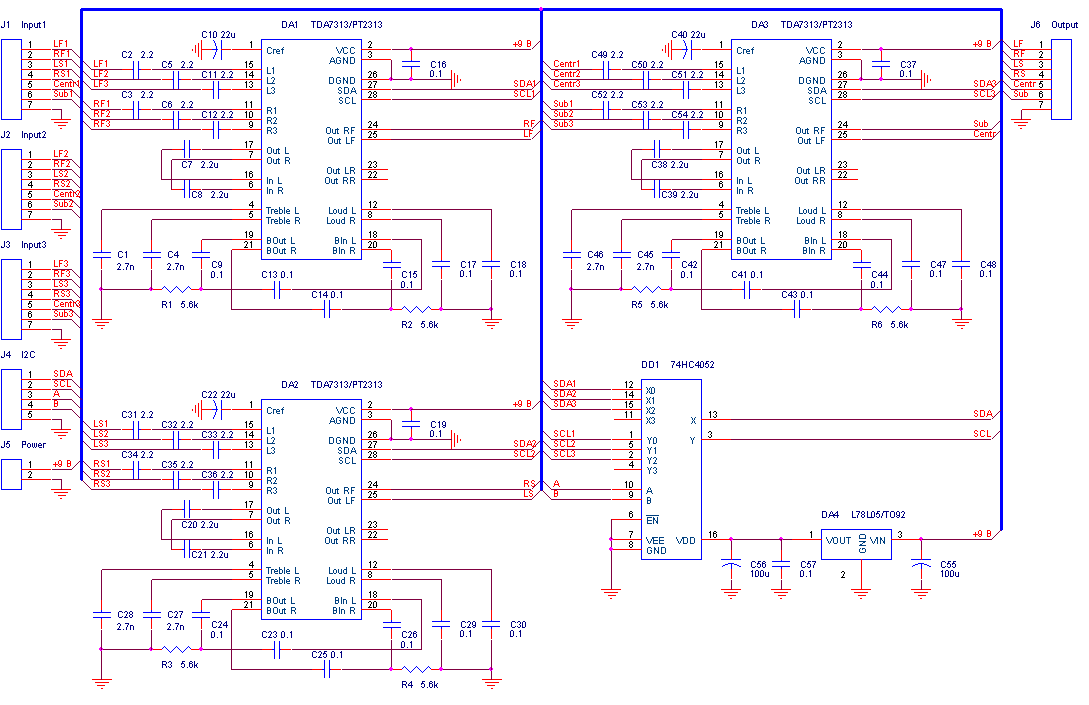Viewport: 1089px width, 705px height.
Task: Select the SDA1 net label at DD1
Action: point(564,383)
